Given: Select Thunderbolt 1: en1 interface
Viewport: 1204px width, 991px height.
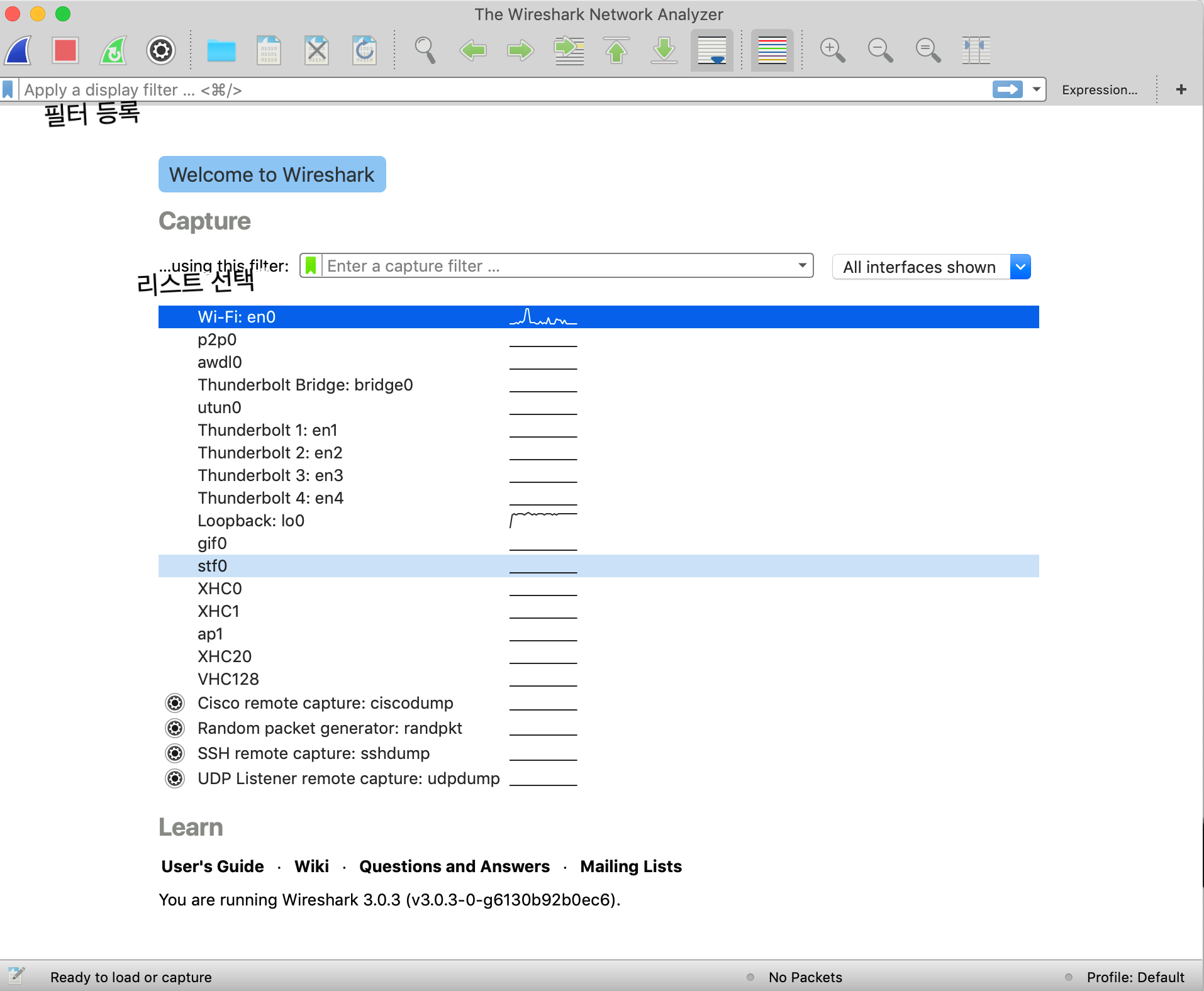Looking at the screenshot, I should tap(599, 430).
